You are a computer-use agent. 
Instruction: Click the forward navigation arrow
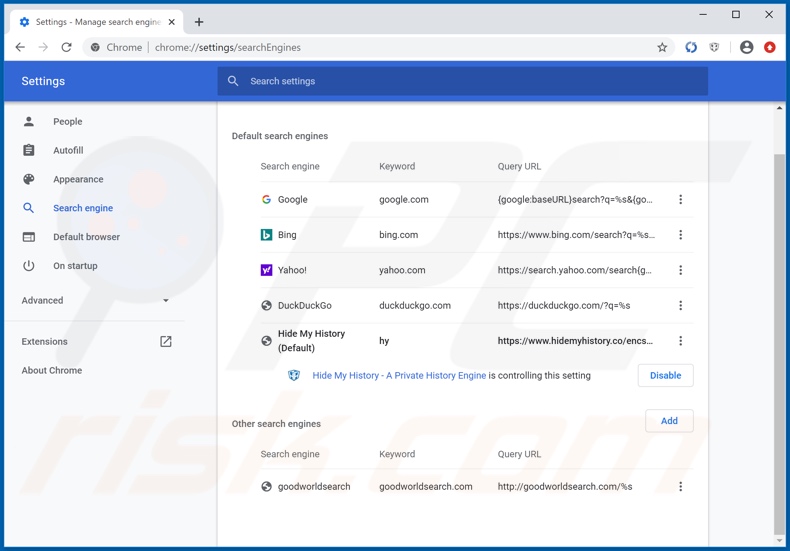(x=43, y=47)
